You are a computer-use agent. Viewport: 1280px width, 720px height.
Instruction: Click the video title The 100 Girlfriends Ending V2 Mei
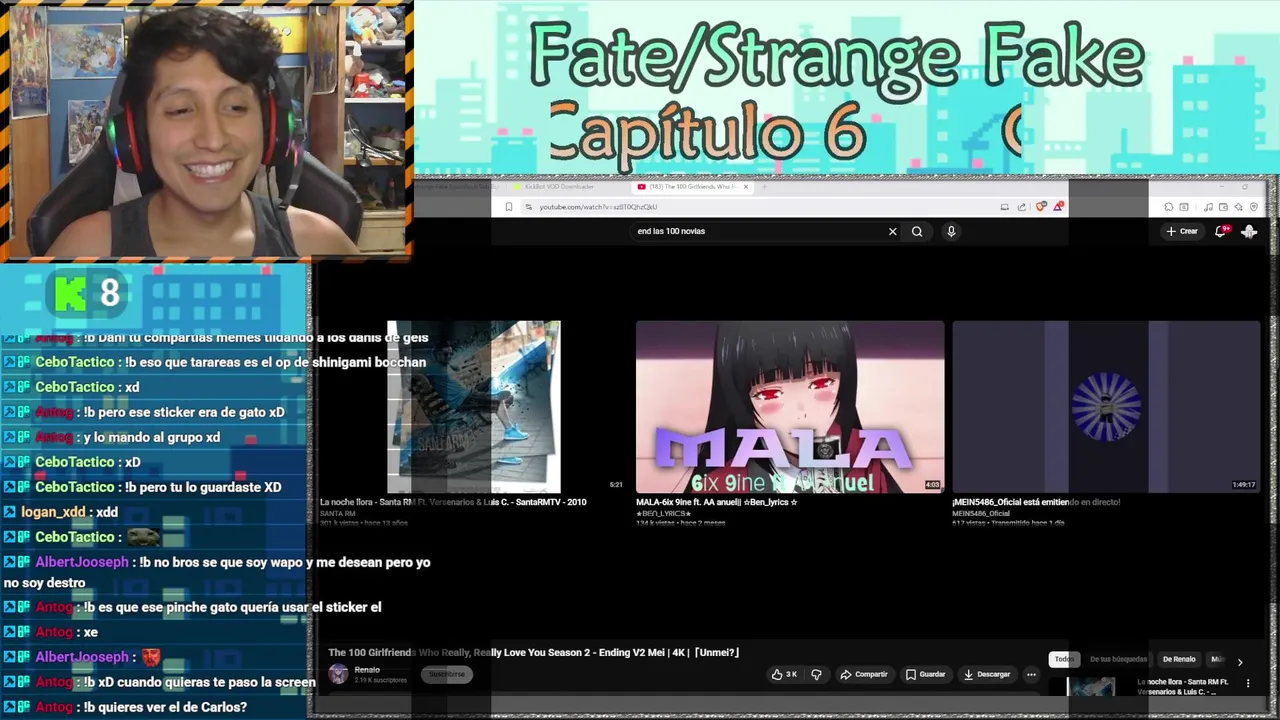[534, 652]
